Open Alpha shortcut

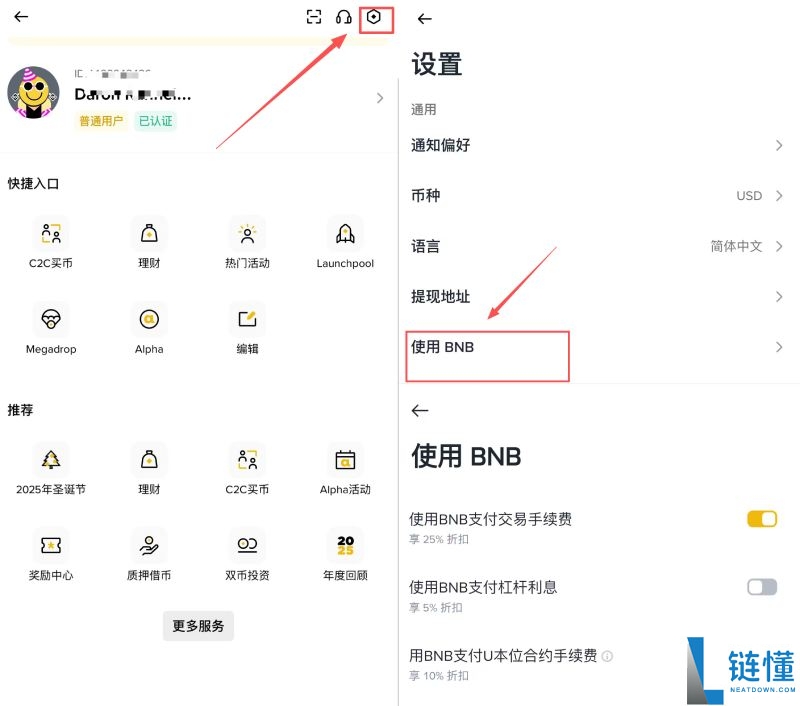149,329
